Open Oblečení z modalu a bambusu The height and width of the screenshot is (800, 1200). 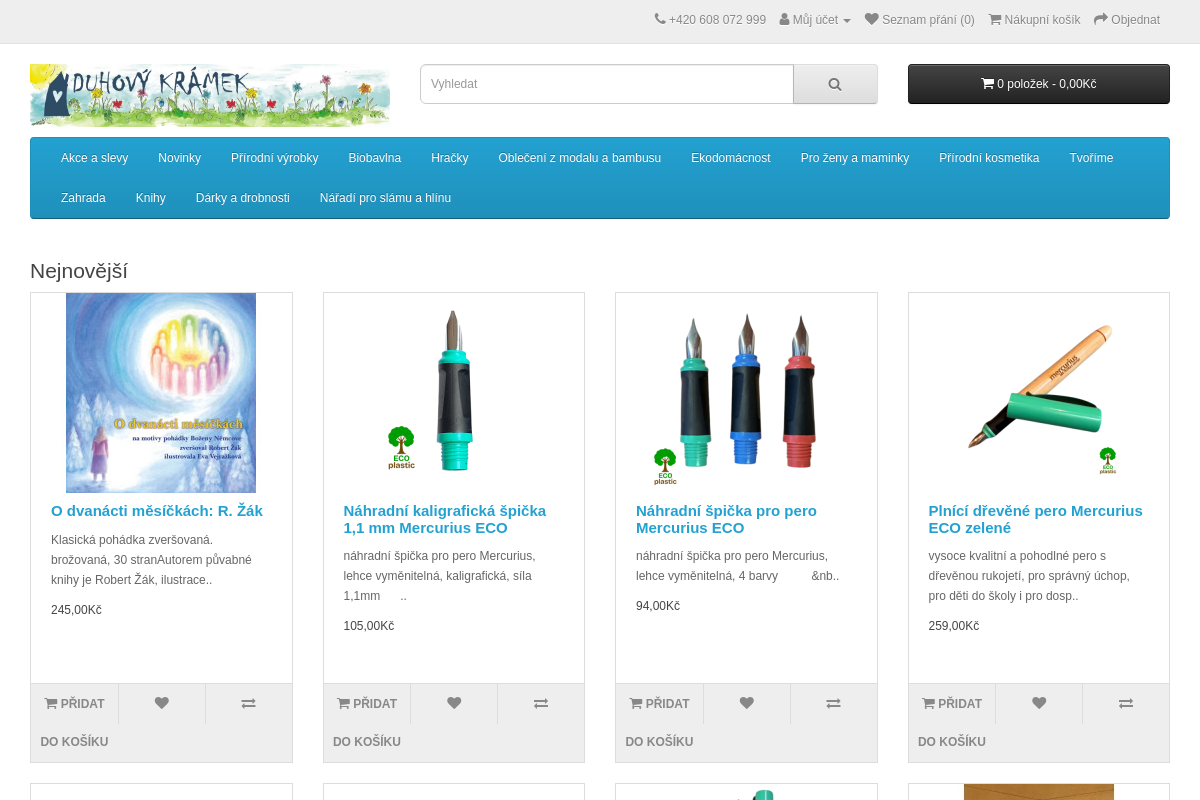pyautogui.click(x=579, y=158)
